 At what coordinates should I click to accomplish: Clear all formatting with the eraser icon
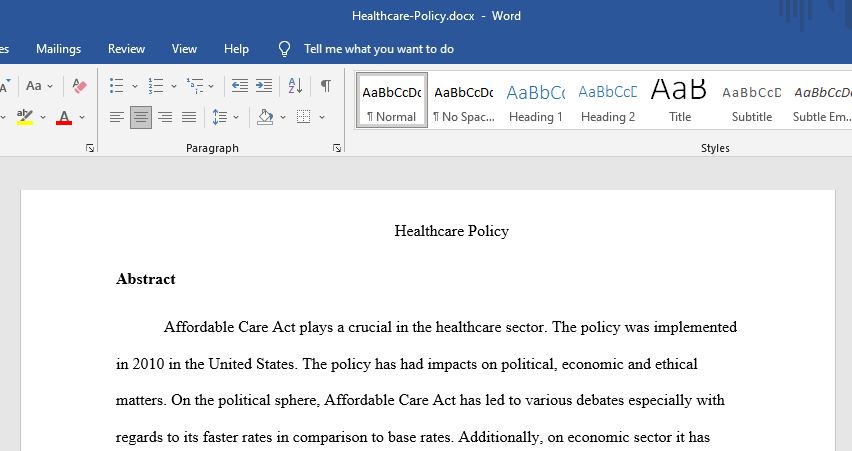(x=79, y=86)
